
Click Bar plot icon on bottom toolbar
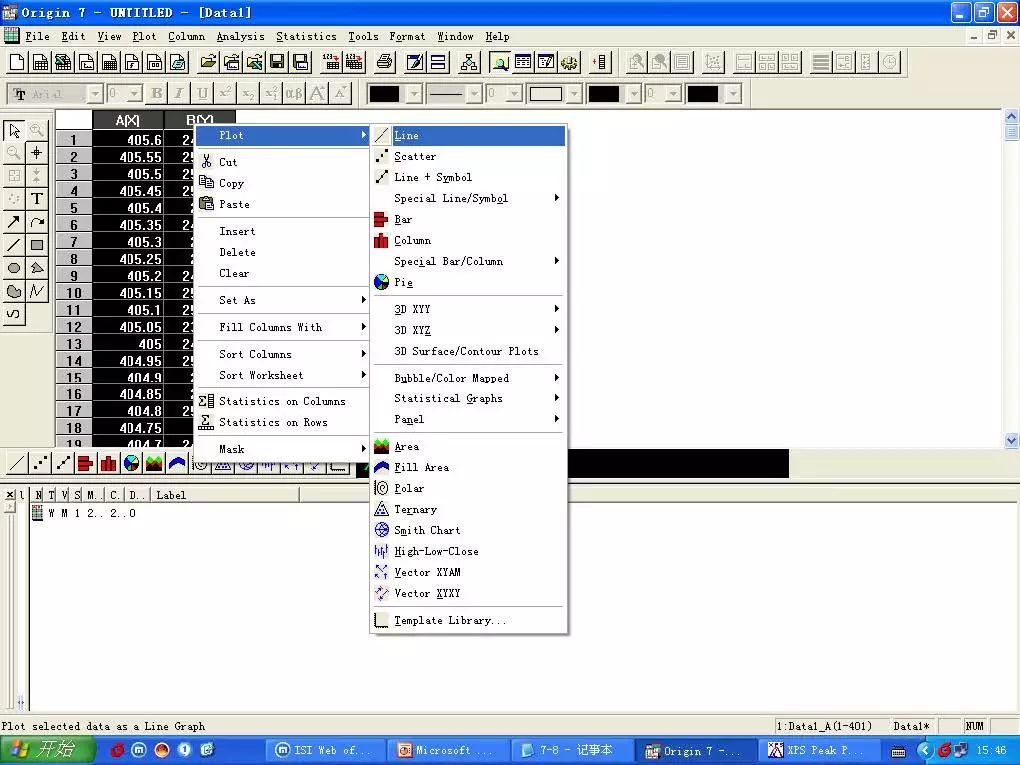point(86,463)
